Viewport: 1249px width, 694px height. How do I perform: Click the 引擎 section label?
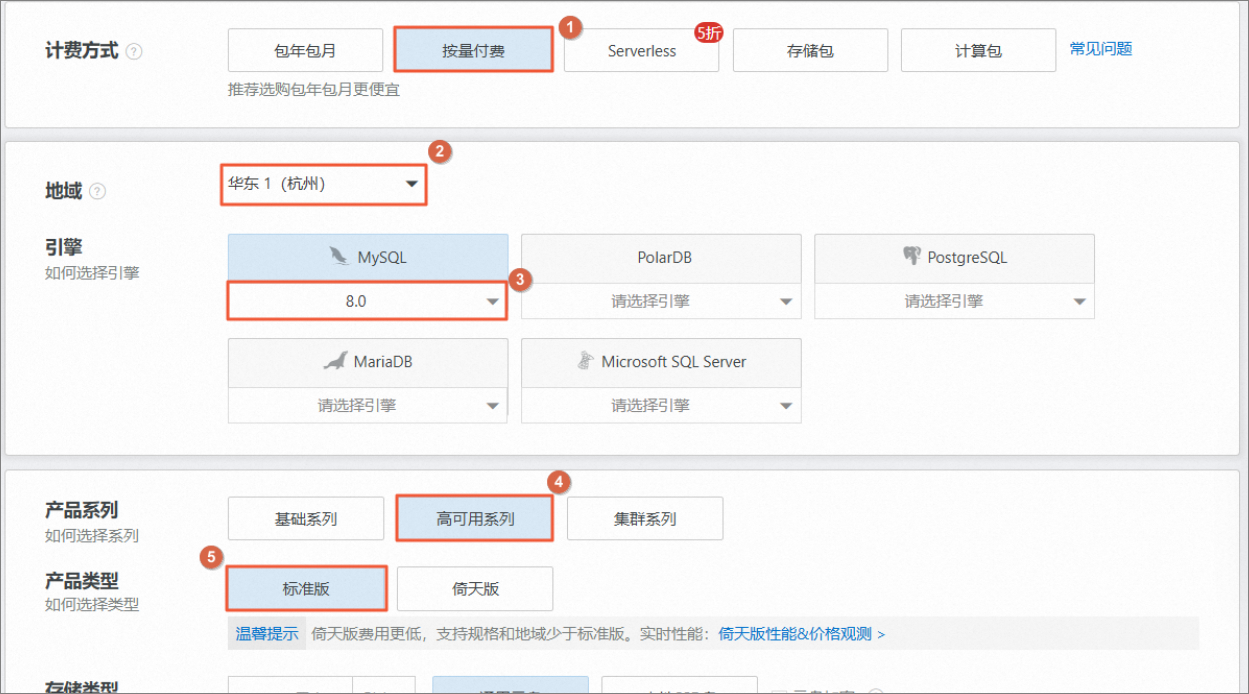(63, 247)
